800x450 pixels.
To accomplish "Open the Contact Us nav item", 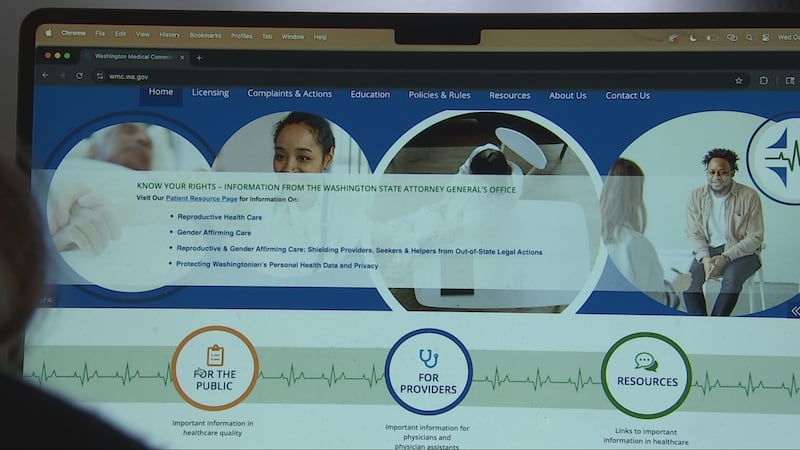I will point(628,95).
